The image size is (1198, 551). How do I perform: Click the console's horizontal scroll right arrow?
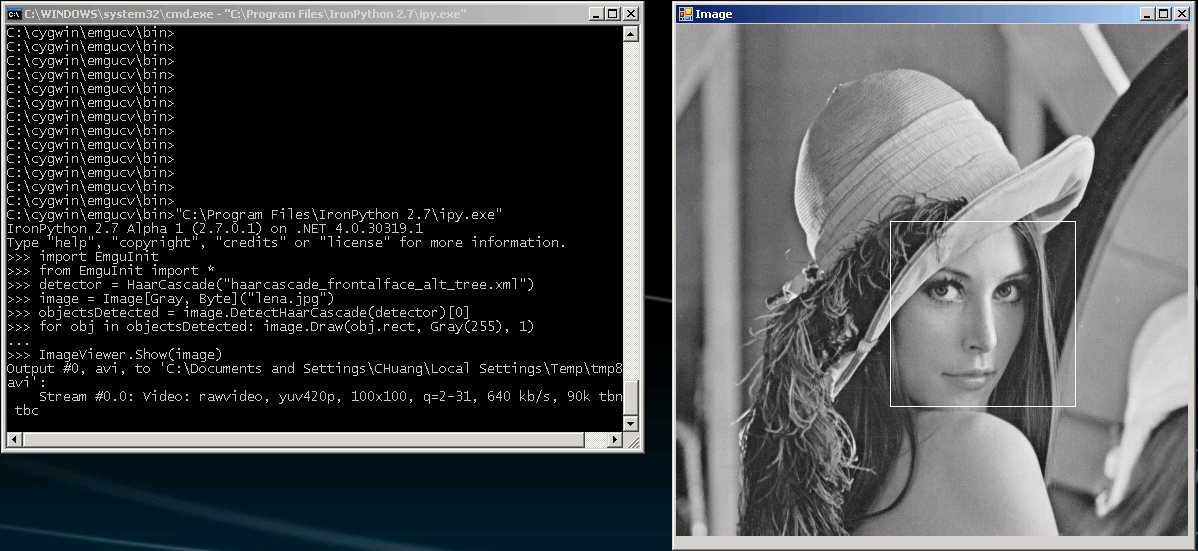pos(615,439)
